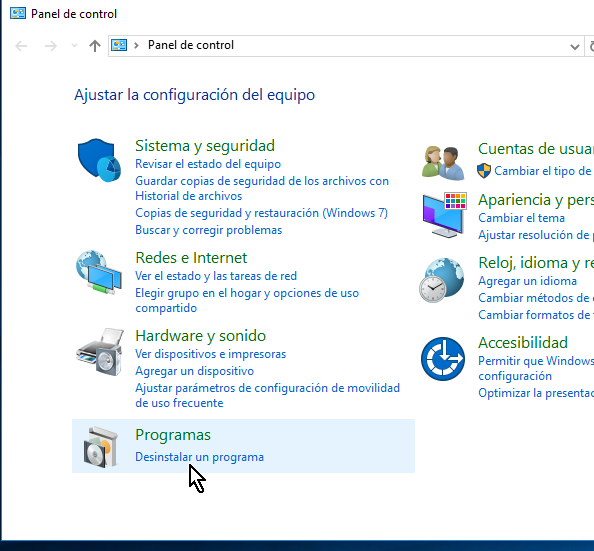Open Sistema y seguridad category

click(205, 146)
